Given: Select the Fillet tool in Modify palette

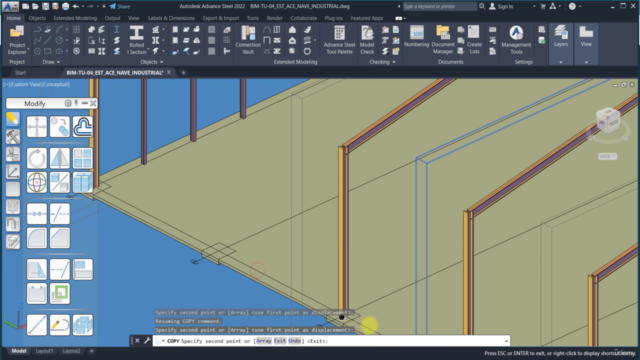Looking at the screenshot, I should coord(37,238).
